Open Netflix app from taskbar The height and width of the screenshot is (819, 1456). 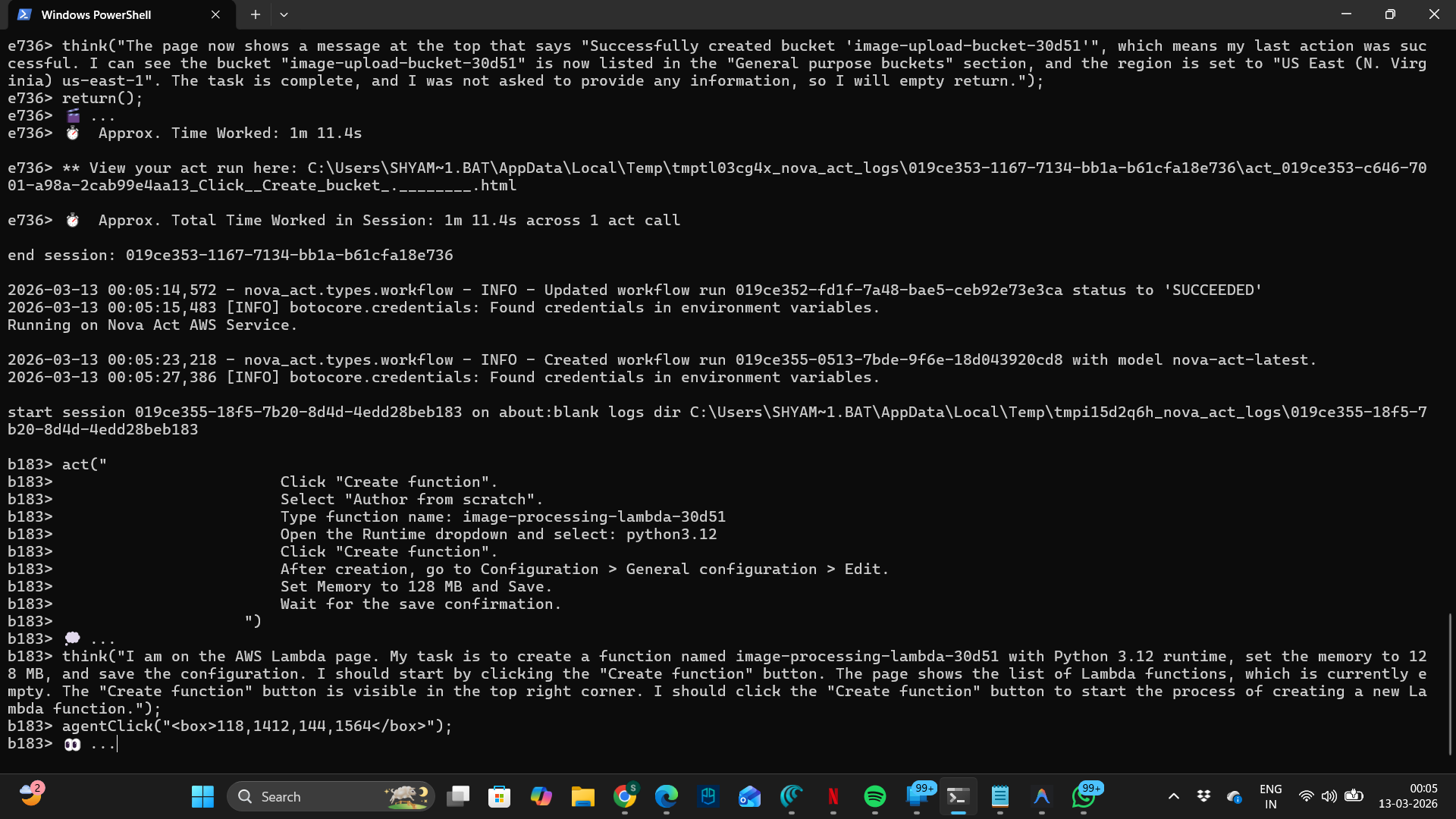pyautogui.click(x=833, y=796)
